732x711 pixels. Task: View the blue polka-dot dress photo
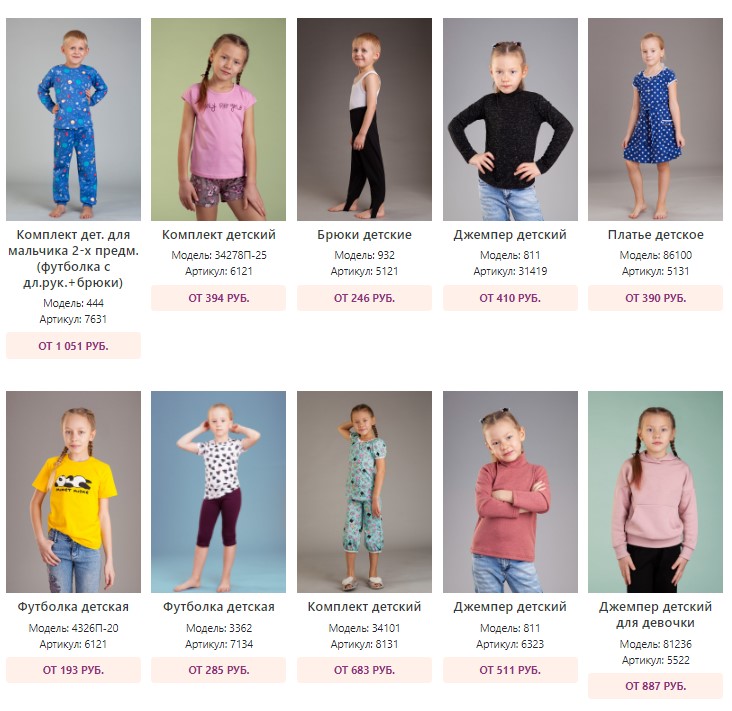(655, 119)
